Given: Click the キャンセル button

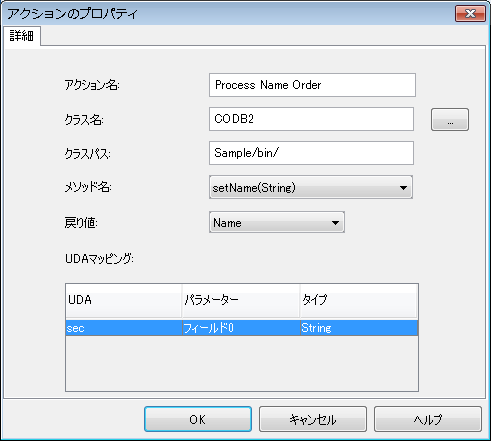Looking at the screenshot, I should pos(313,419).
